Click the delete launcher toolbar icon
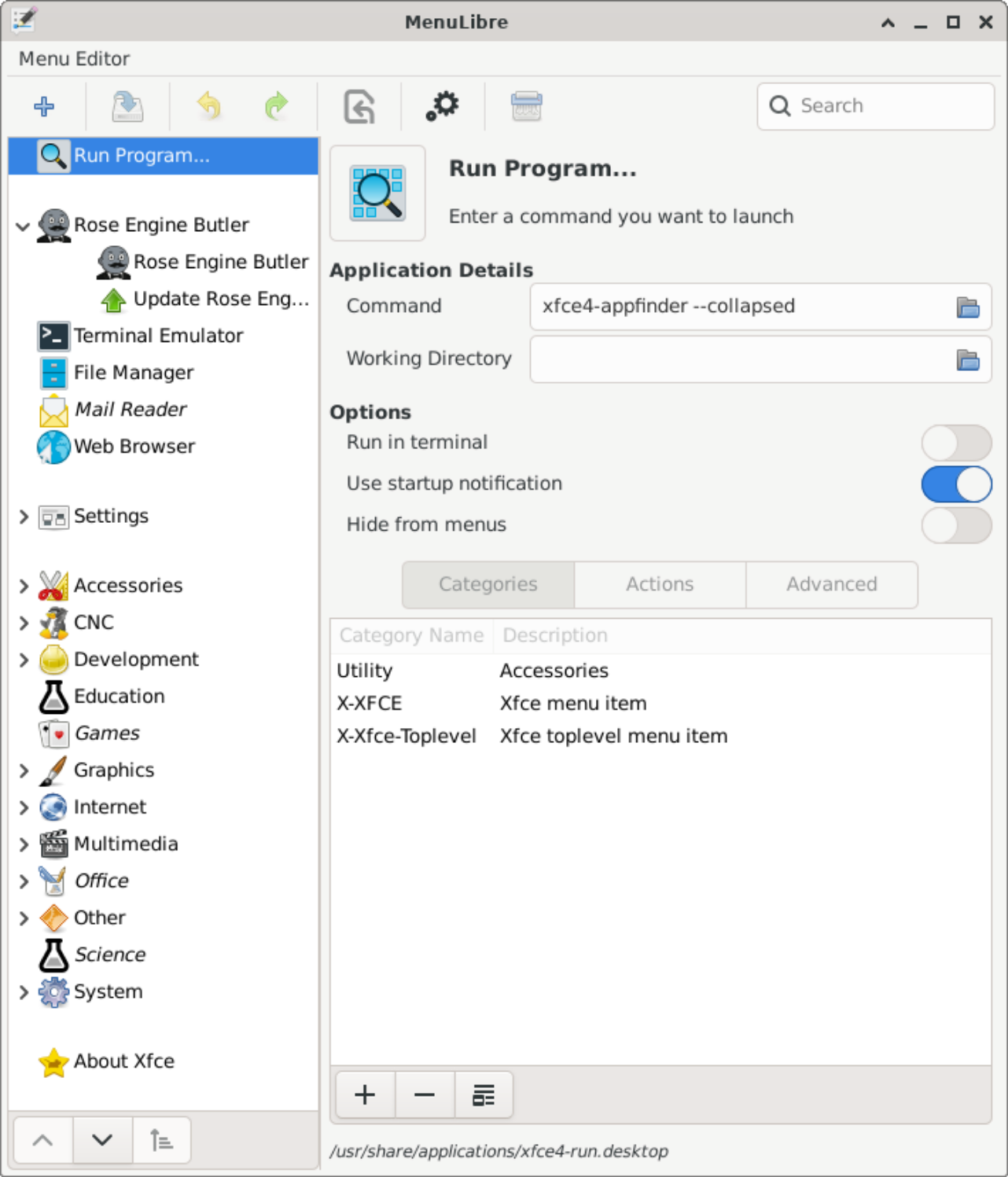 (526, 106)
